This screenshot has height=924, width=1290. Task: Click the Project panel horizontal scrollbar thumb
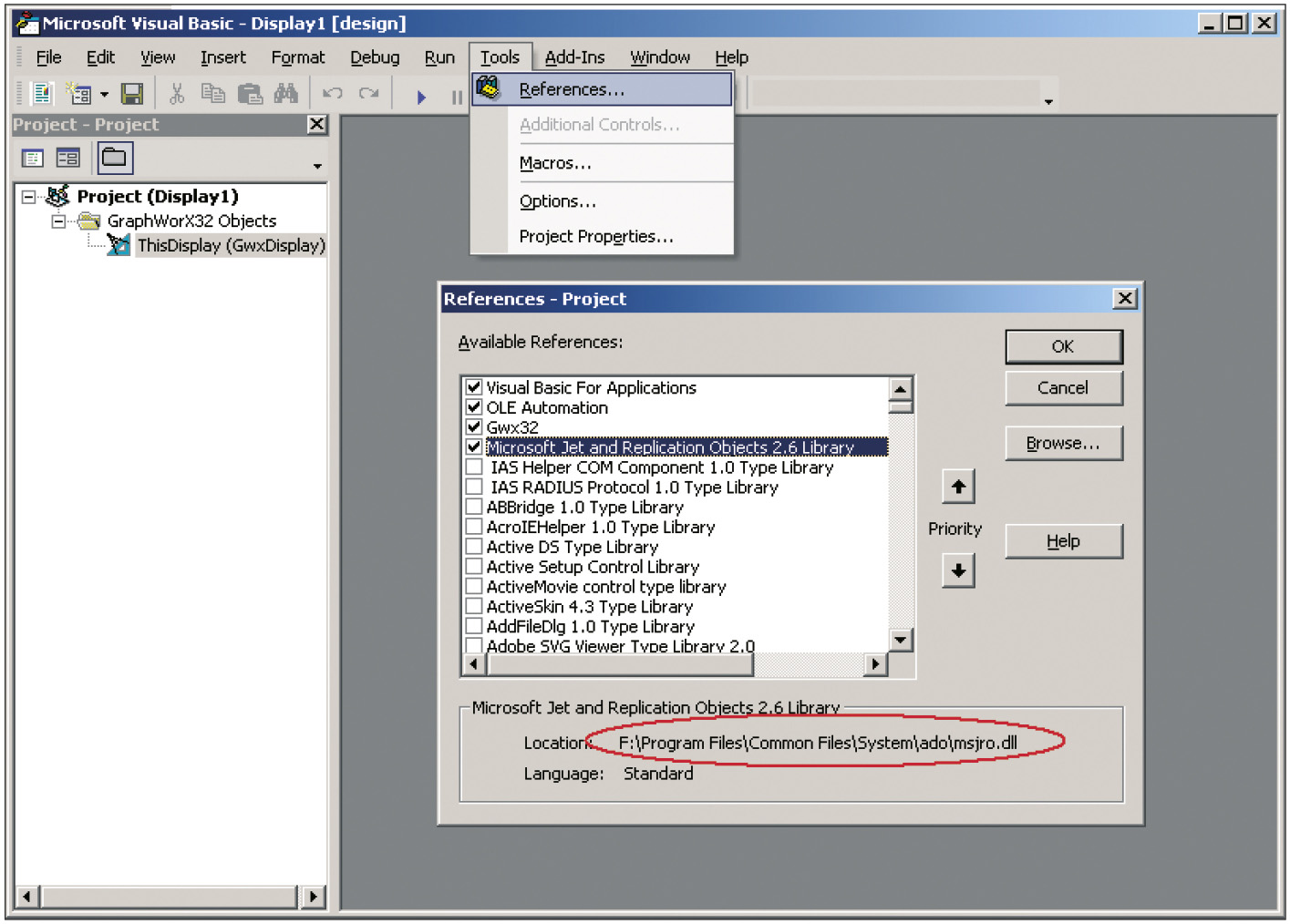point(169,897)
